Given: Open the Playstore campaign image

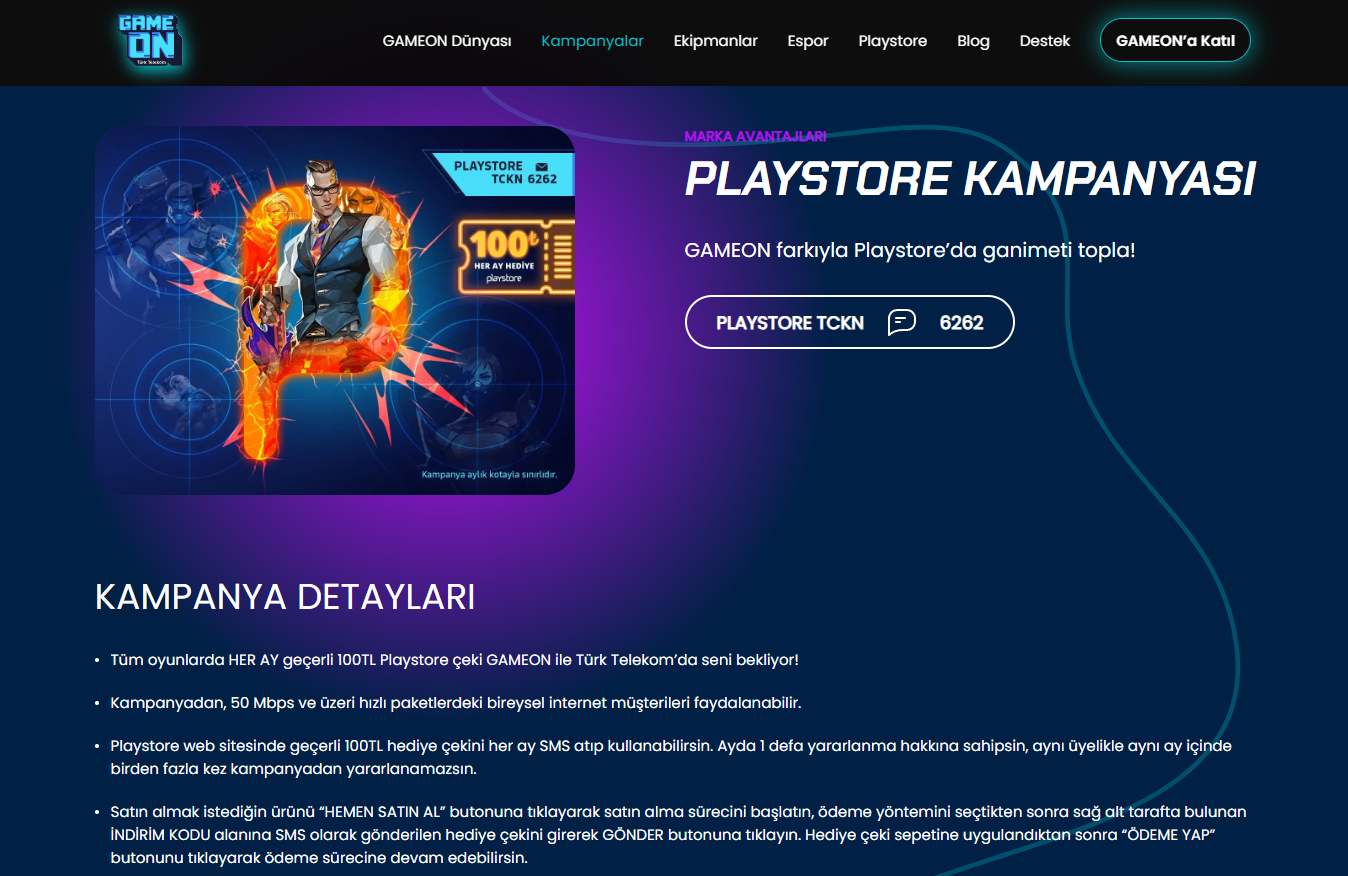Looking at the screenshot, I should [335, 310].
